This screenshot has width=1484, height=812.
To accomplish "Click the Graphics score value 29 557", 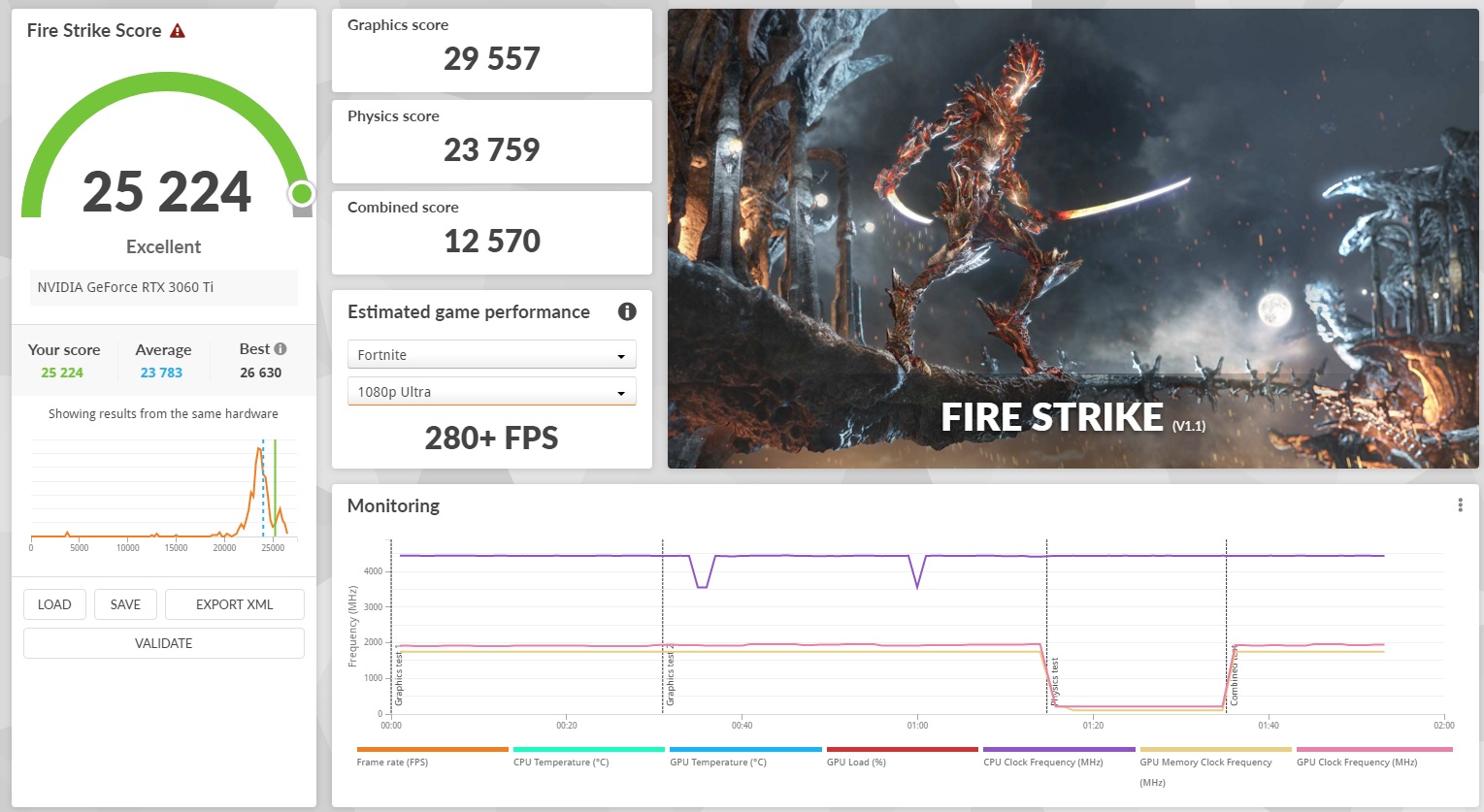I will [x=491, y=59].
